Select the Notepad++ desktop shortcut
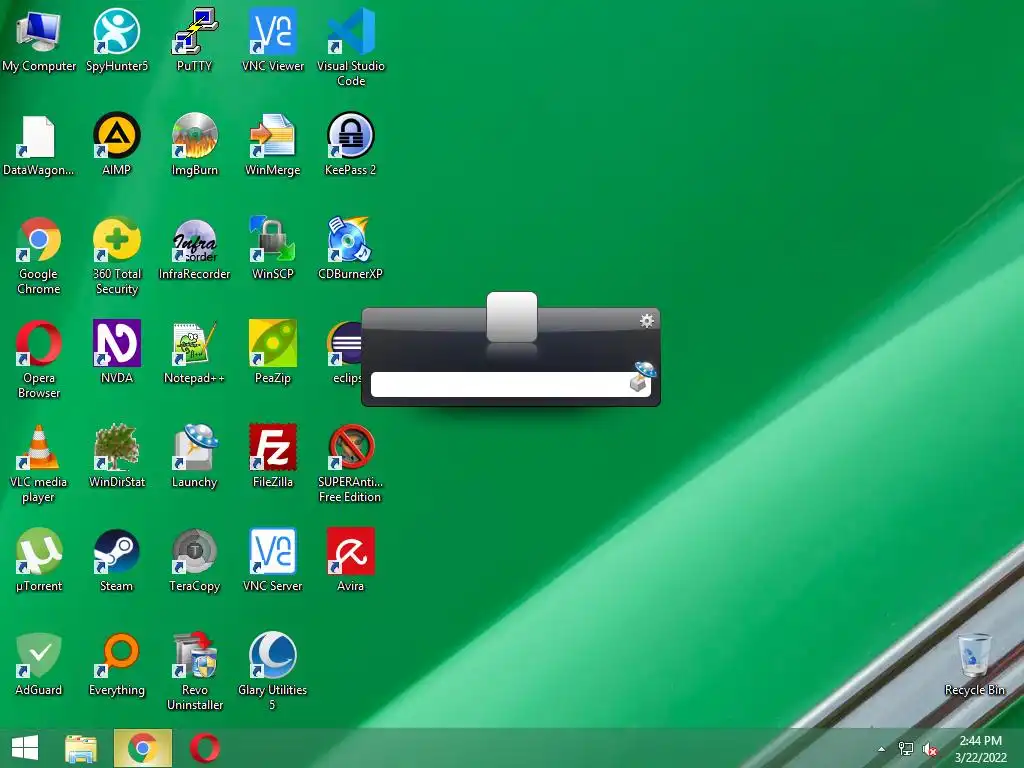 (x=195, y=353)
